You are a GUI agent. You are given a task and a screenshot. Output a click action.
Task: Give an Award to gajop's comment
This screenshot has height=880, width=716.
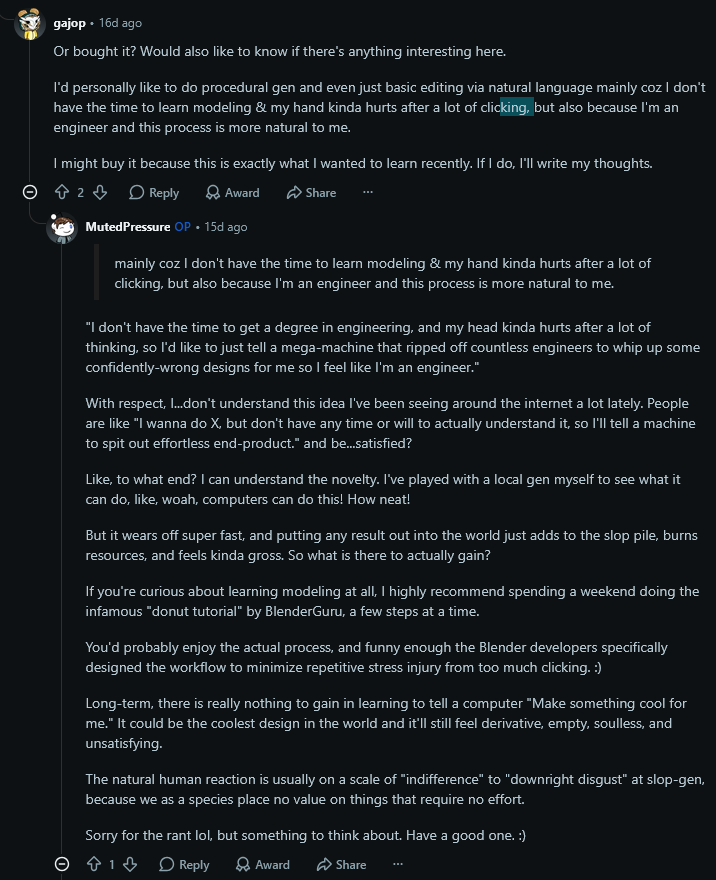[232, 192]
